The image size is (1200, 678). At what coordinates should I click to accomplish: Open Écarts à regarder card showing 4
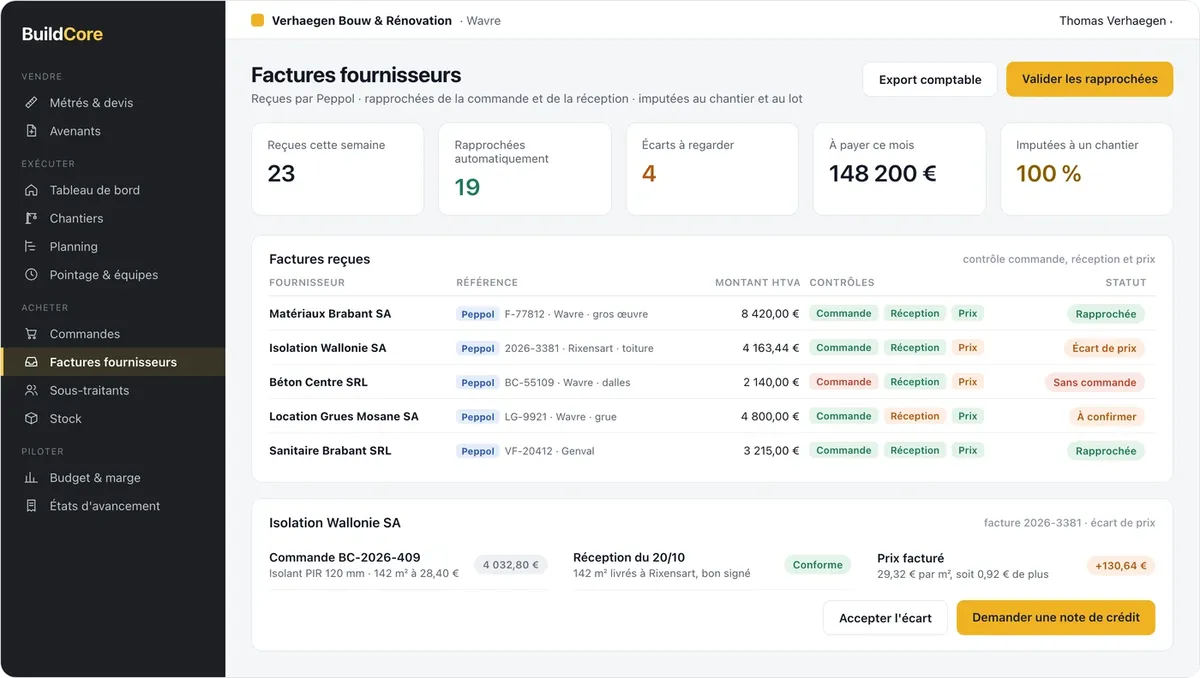[712, 169]
